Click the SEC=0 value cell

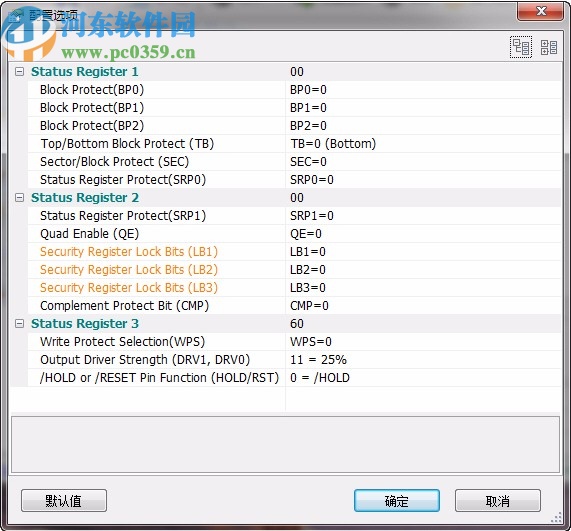point(423,162)
